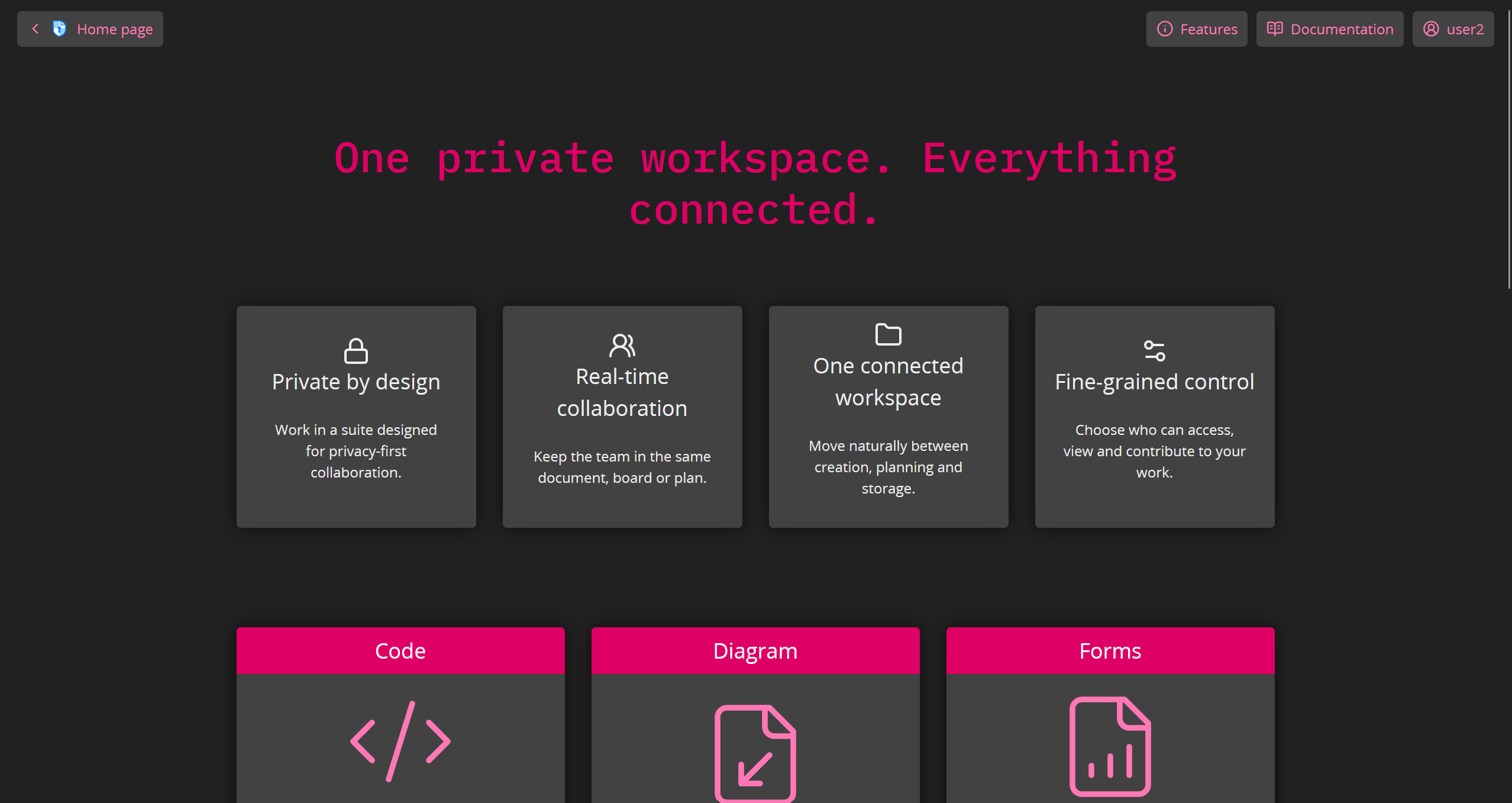Click the 'One private workspace' headline

755,183
